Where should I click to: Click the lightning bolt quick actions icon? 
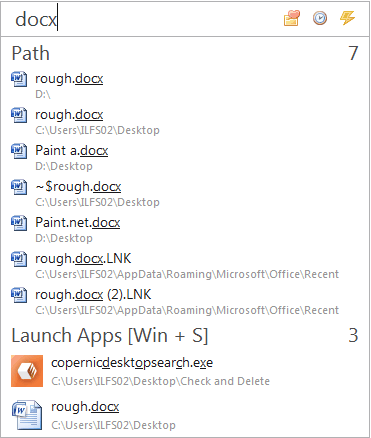[347, 18]
